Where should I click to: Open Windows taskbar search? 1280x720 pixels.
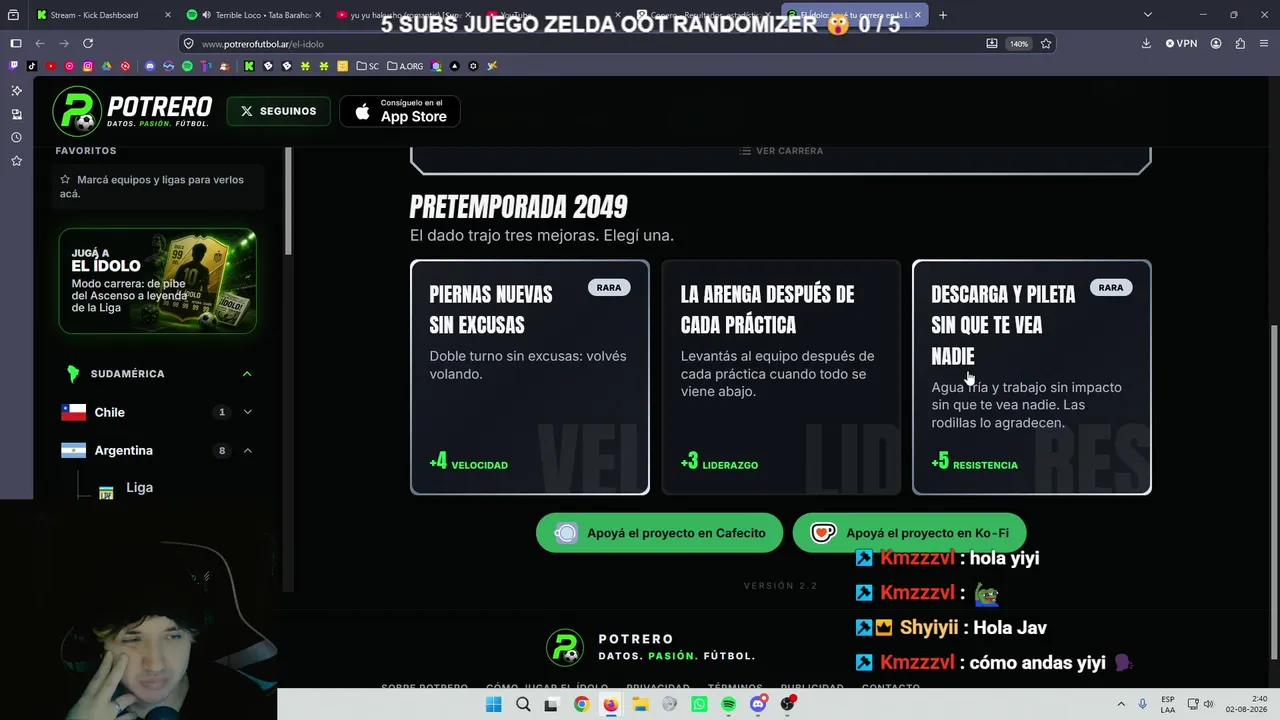(523, 704)
